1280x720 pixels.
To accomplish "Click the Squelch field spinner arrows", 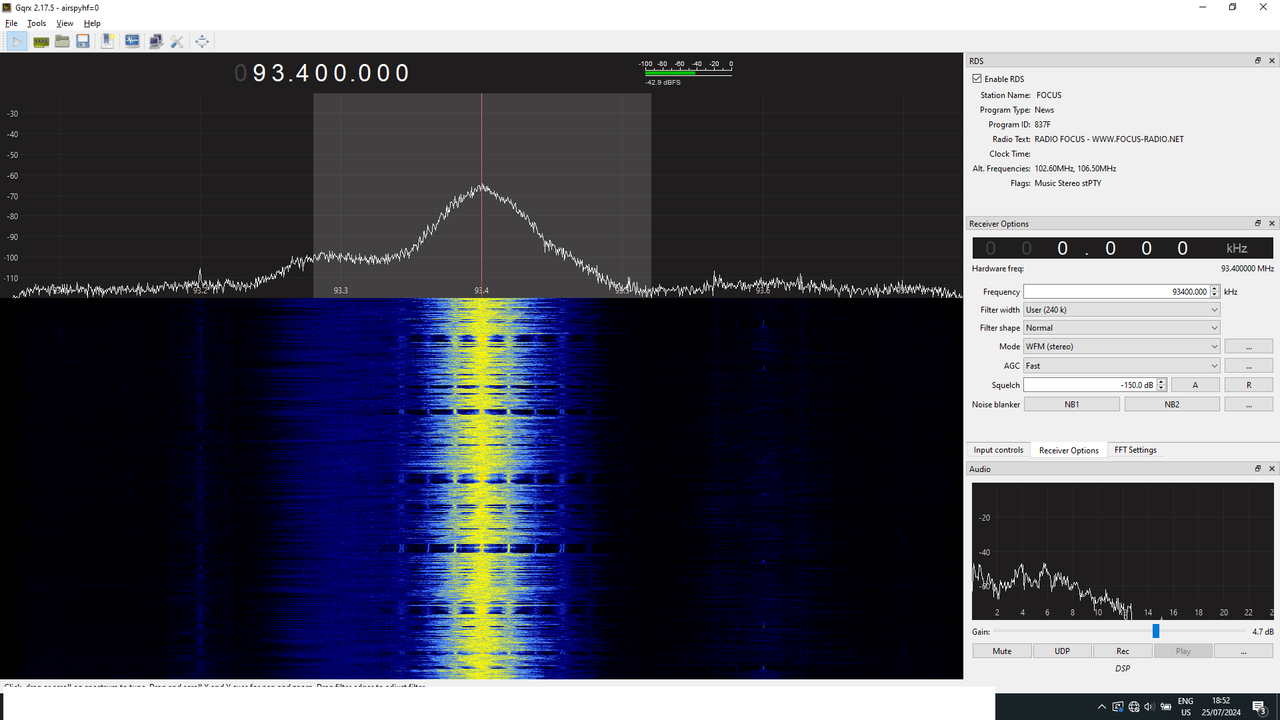I will coord(1160,385).
